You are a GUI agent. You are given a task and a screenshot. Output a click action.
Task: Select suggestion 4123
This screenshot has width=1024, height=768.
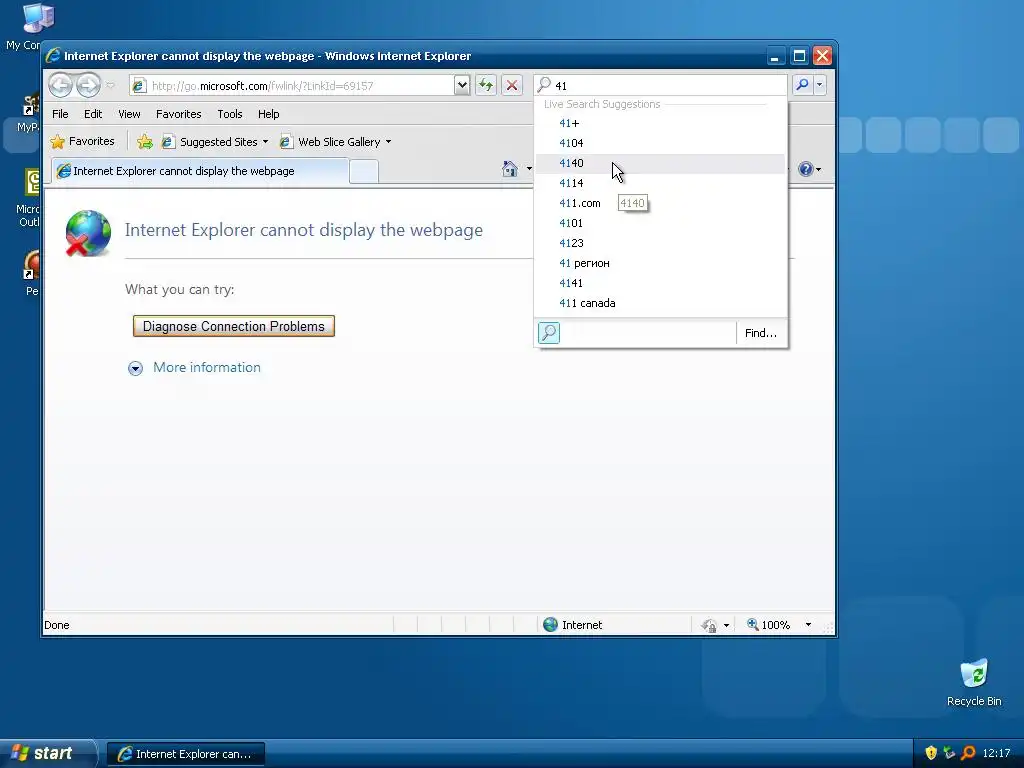pyautogui.click(x=660, y=243)
